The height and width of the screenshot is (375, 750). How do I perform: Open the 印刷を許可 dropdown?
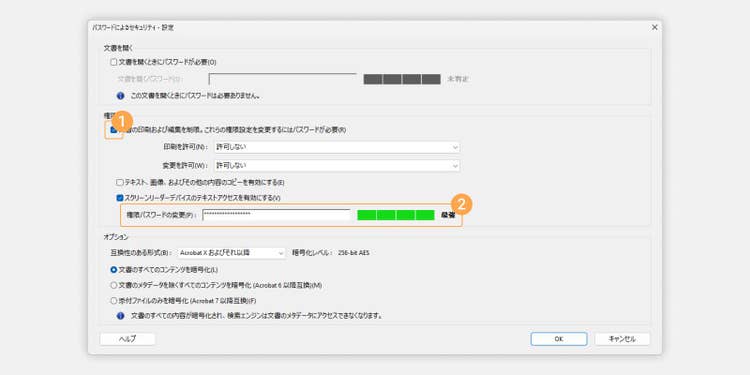tap(337, 147)
